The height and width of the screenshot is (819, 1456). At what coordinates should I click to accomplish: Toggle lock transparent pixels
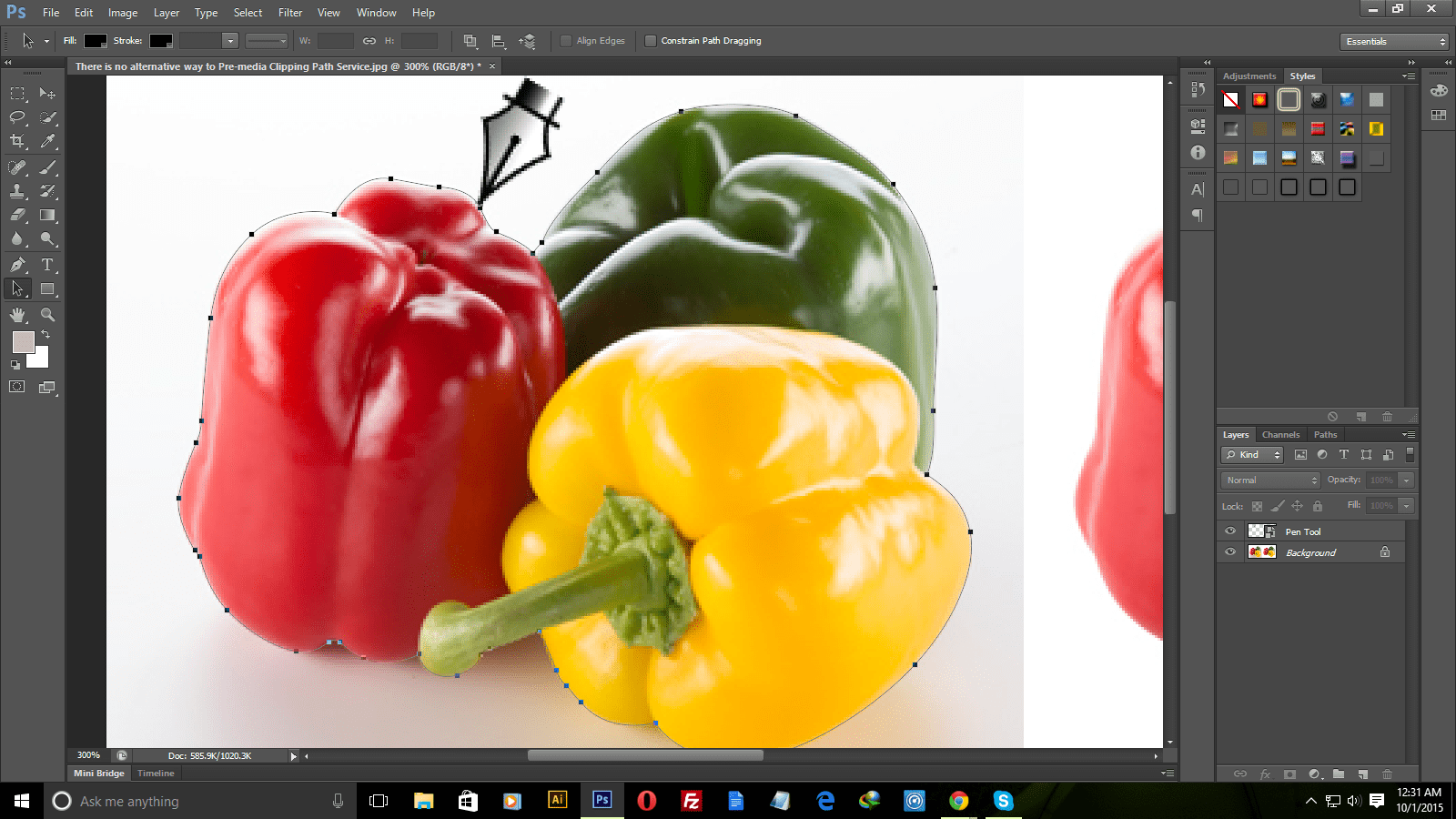1257,506
